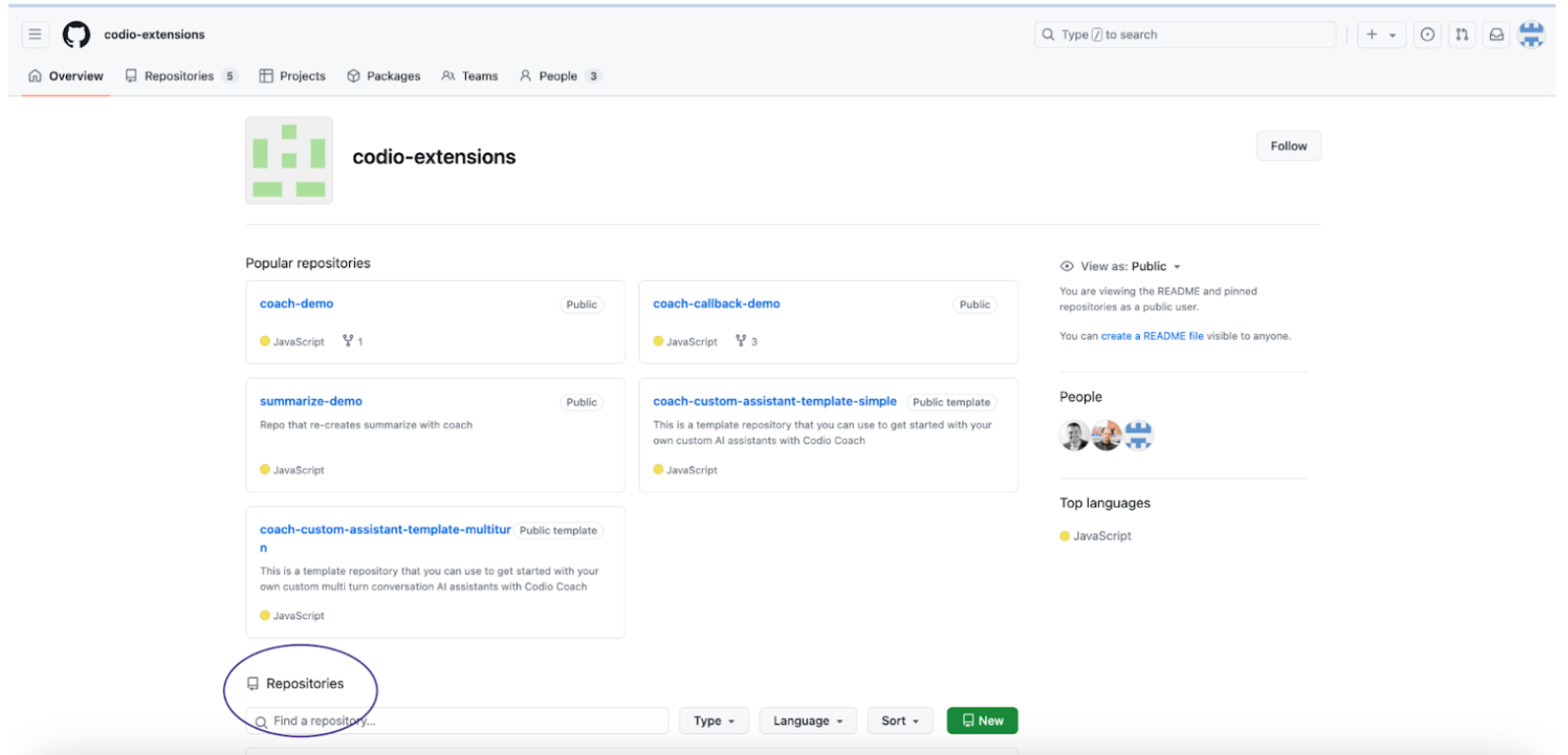Open coach-custom-assistant-template-simple repository
Image resolution: width=1568 pixels, height=755 pixels.
775,401
